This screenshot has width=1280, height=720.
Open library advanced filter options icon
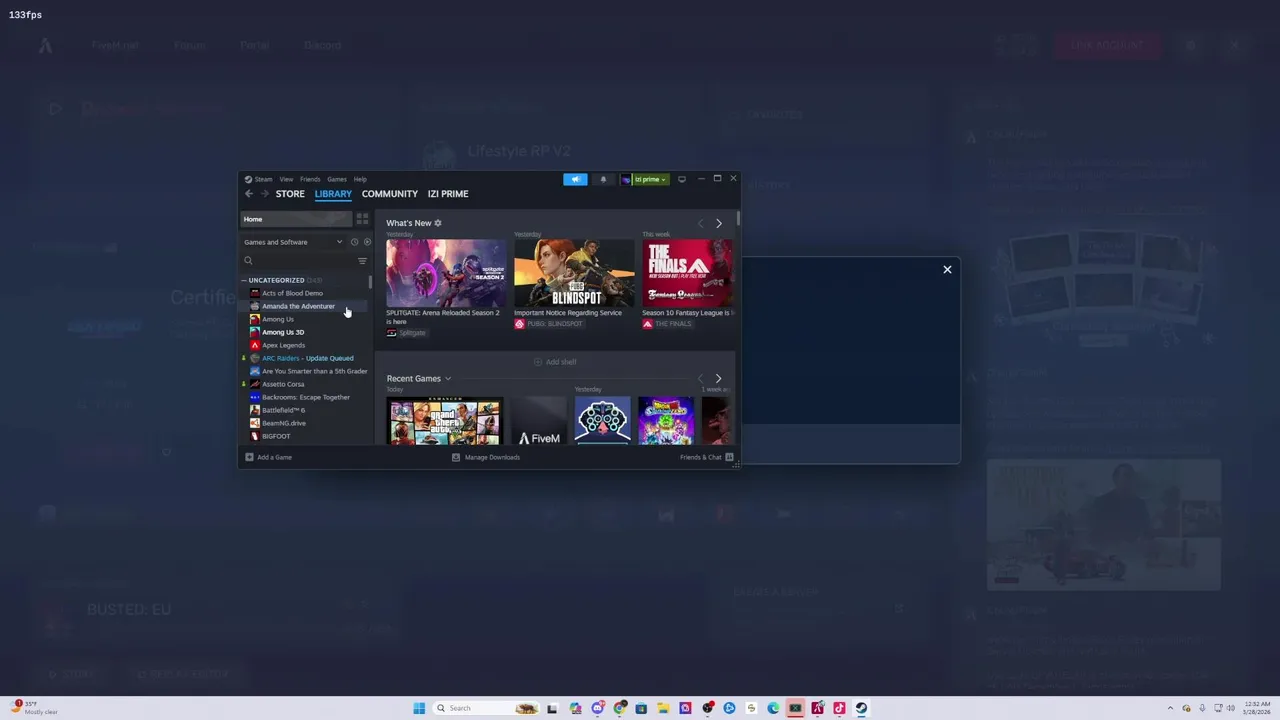[x=362, y=261]
